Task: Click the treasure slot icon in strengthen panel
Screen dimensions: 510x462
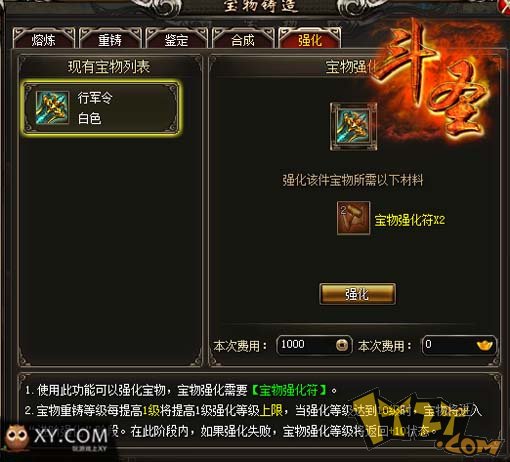Action: [x=354, y=127]
